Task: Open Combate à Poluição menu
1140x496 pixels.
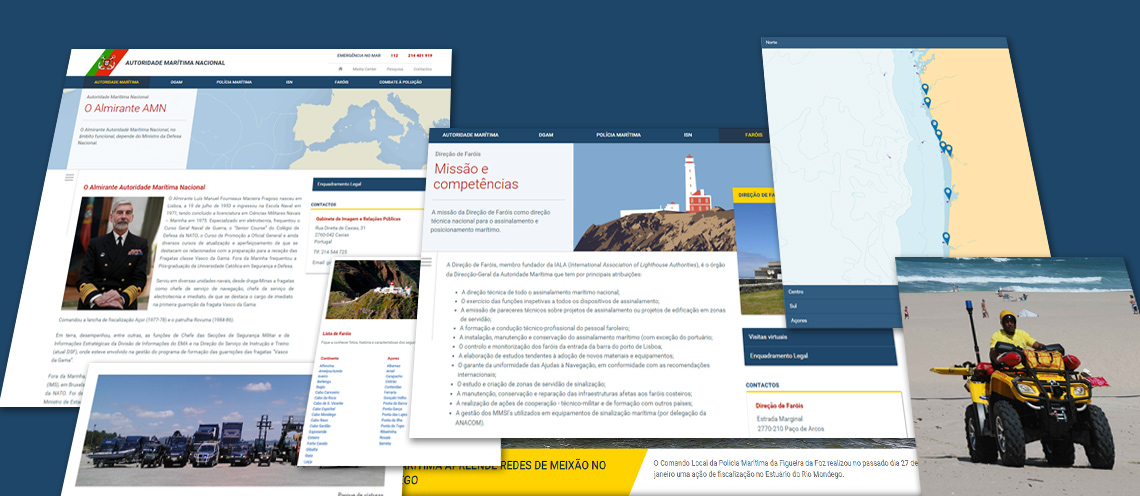Action: [x=401, y=82]
